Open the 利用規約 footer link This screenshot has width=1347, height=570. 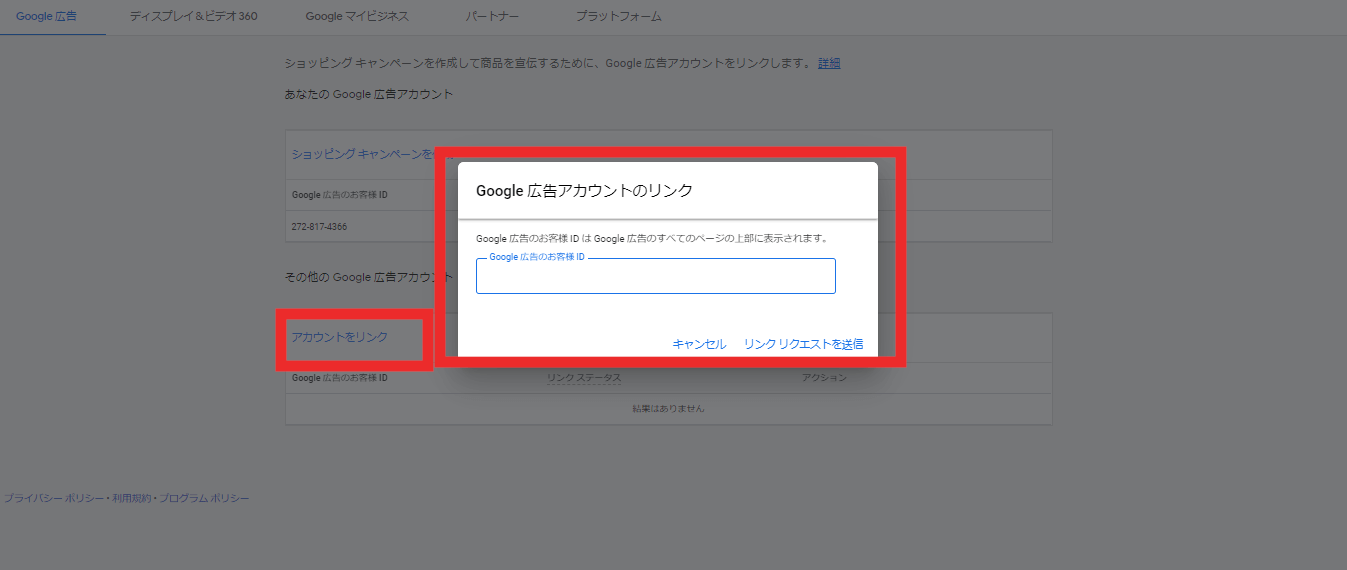click(x=131, y=498)
